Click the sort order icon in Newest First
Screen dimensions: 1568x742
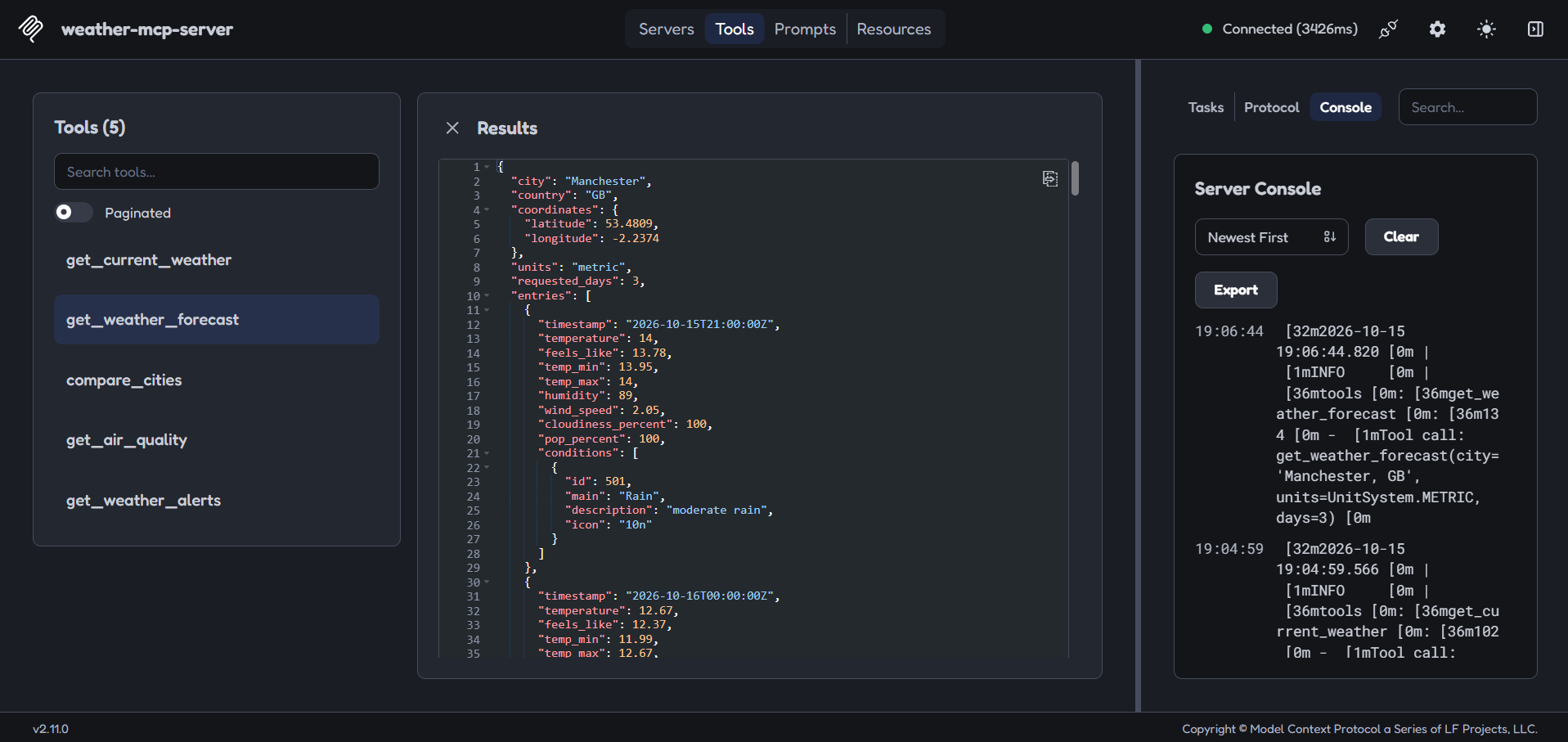pos(1330,236)
